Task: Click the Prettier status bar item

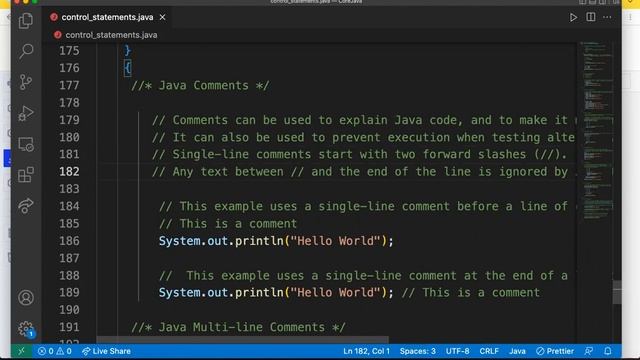Action: [x=555, y=351]
